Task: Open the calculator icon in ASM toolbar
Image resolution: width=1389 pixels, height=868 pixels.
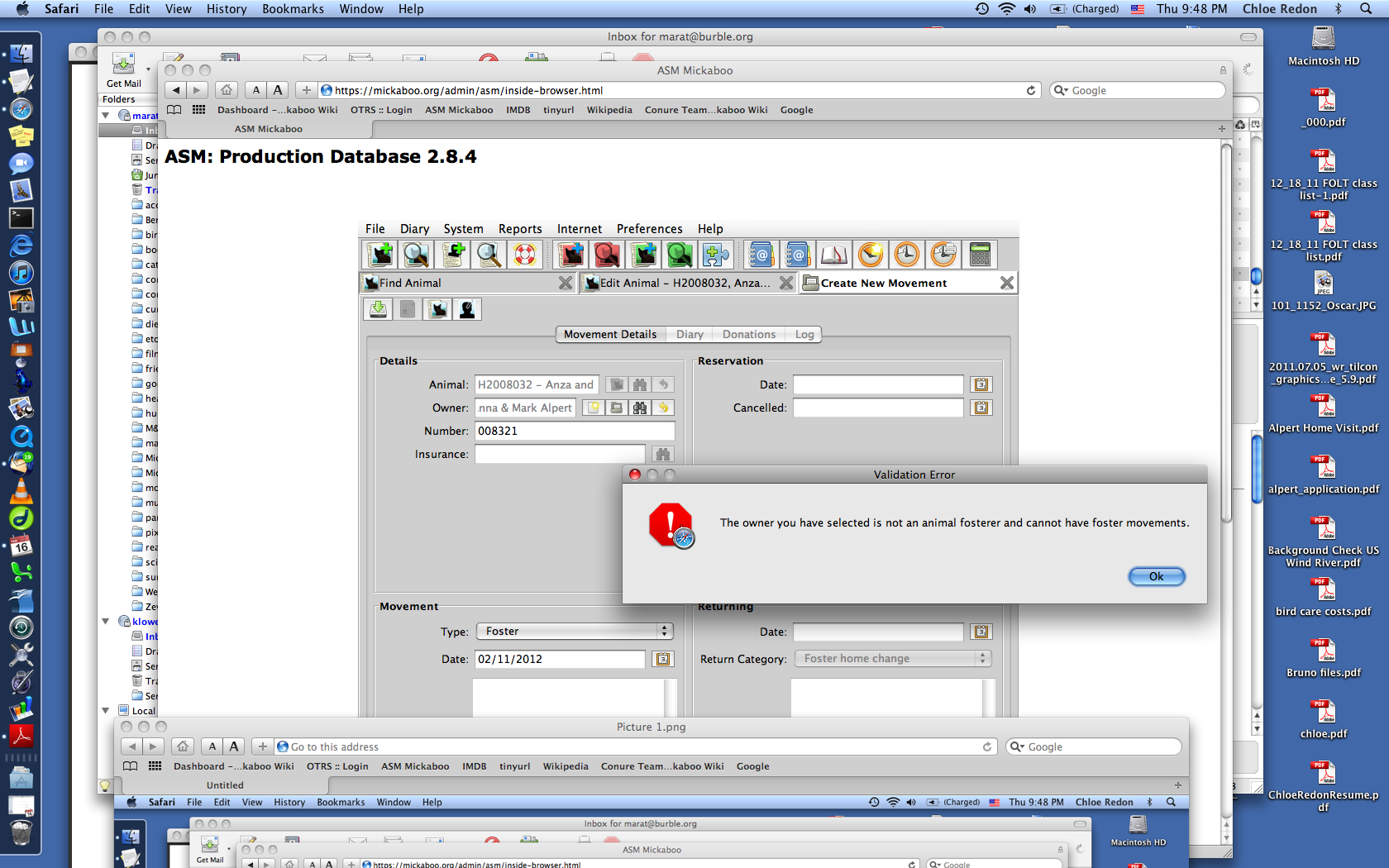Action: [x=980, y=255]
